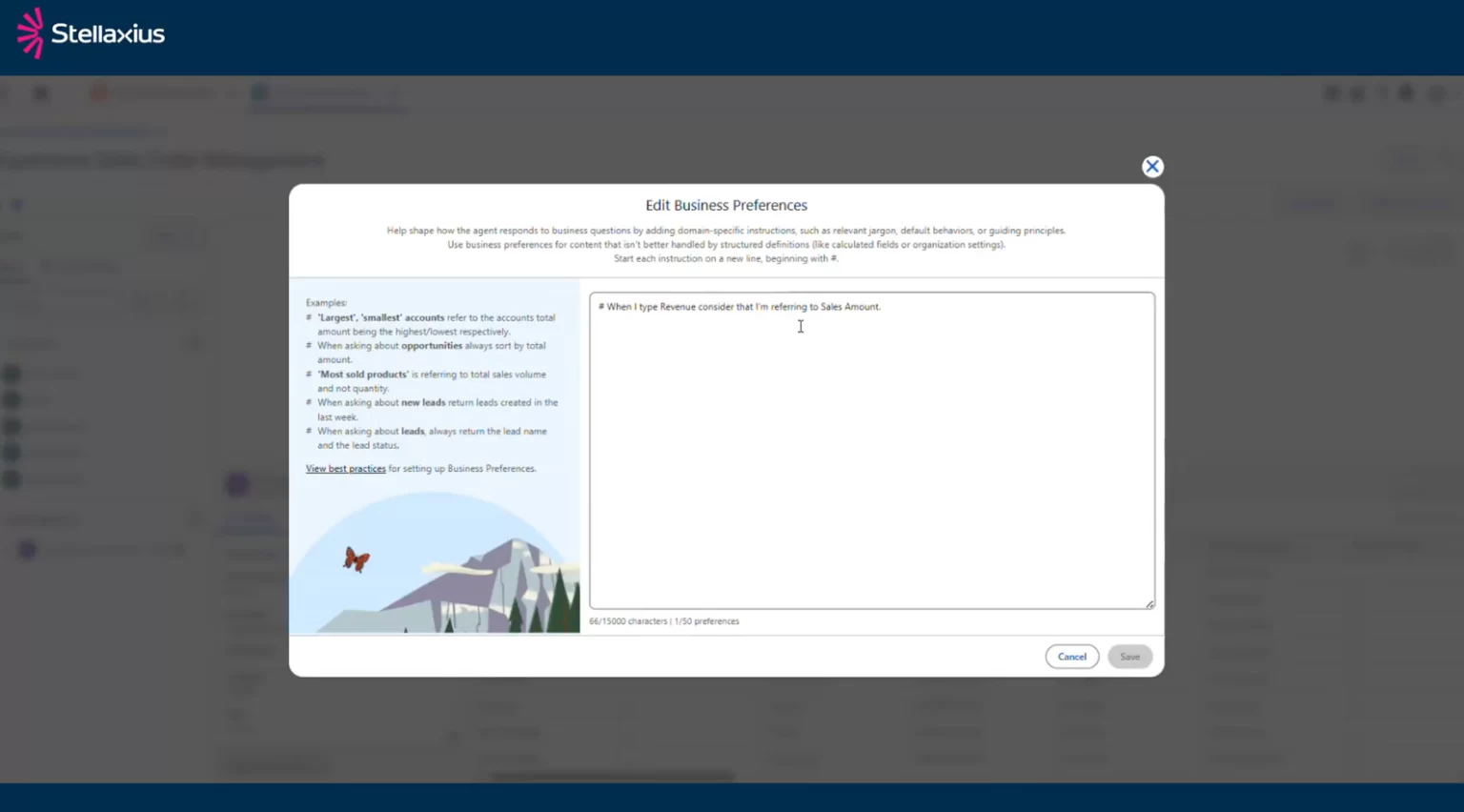Close the Edit Business Preferences dialog

[1152, 167]
